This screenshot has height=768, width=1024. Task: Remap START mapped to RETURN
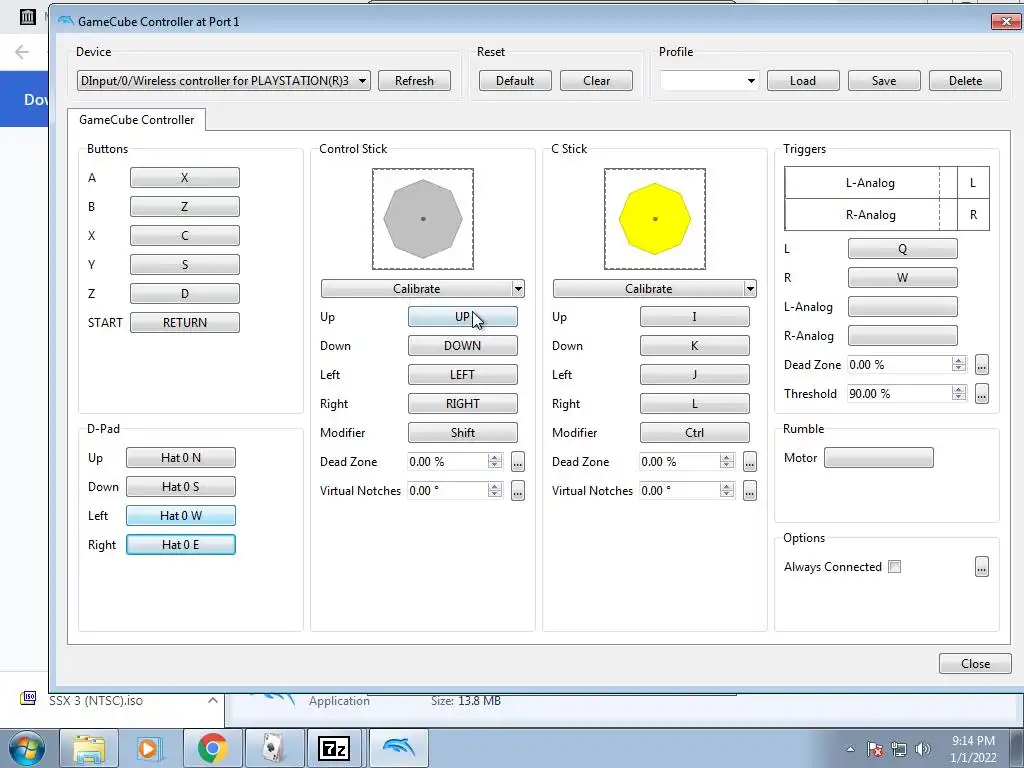point(185,323)
